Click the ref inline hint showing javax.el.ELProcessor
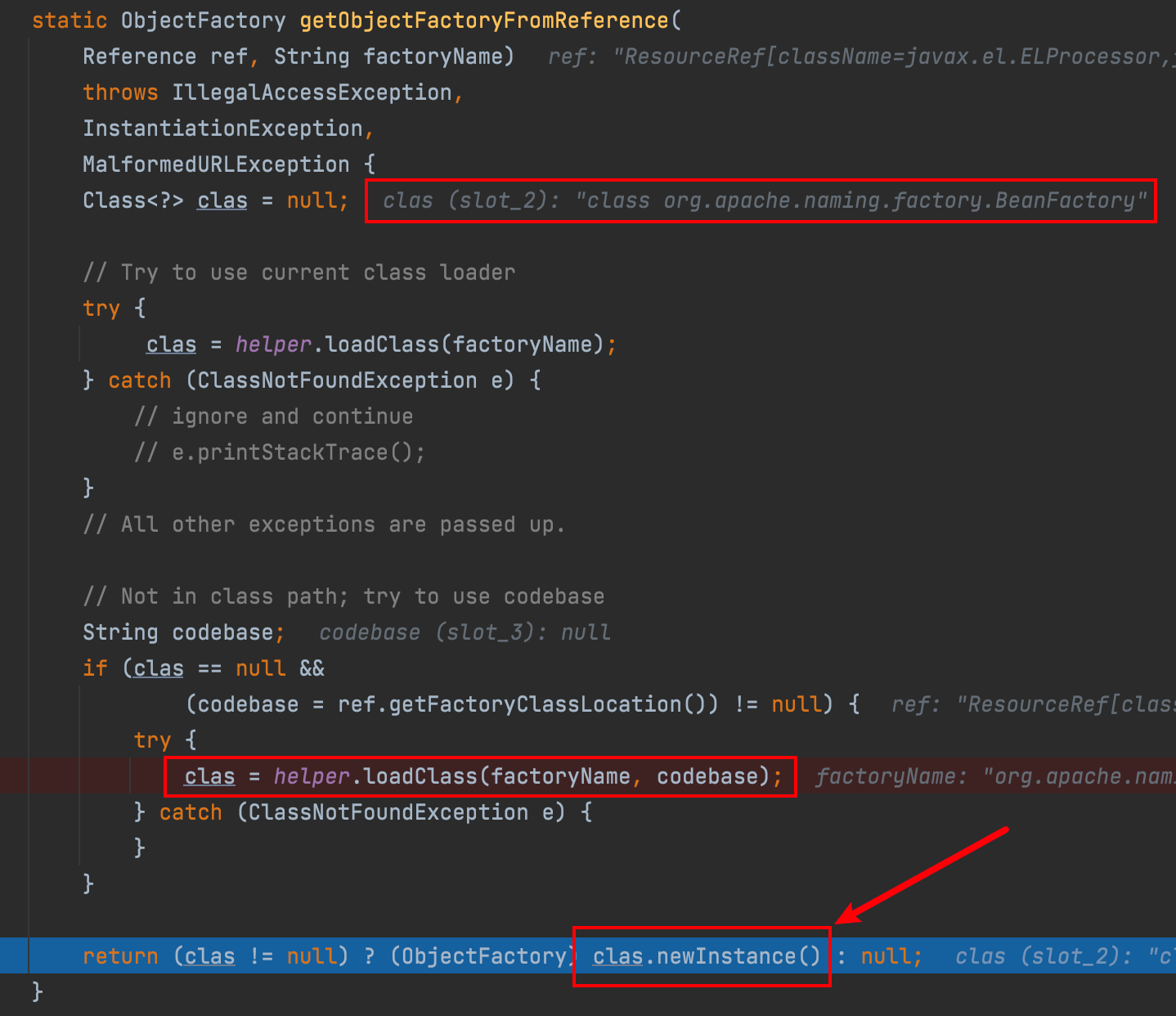Image resolution: width=1176 pixels, height=1016 pixels. click(859, 56)
